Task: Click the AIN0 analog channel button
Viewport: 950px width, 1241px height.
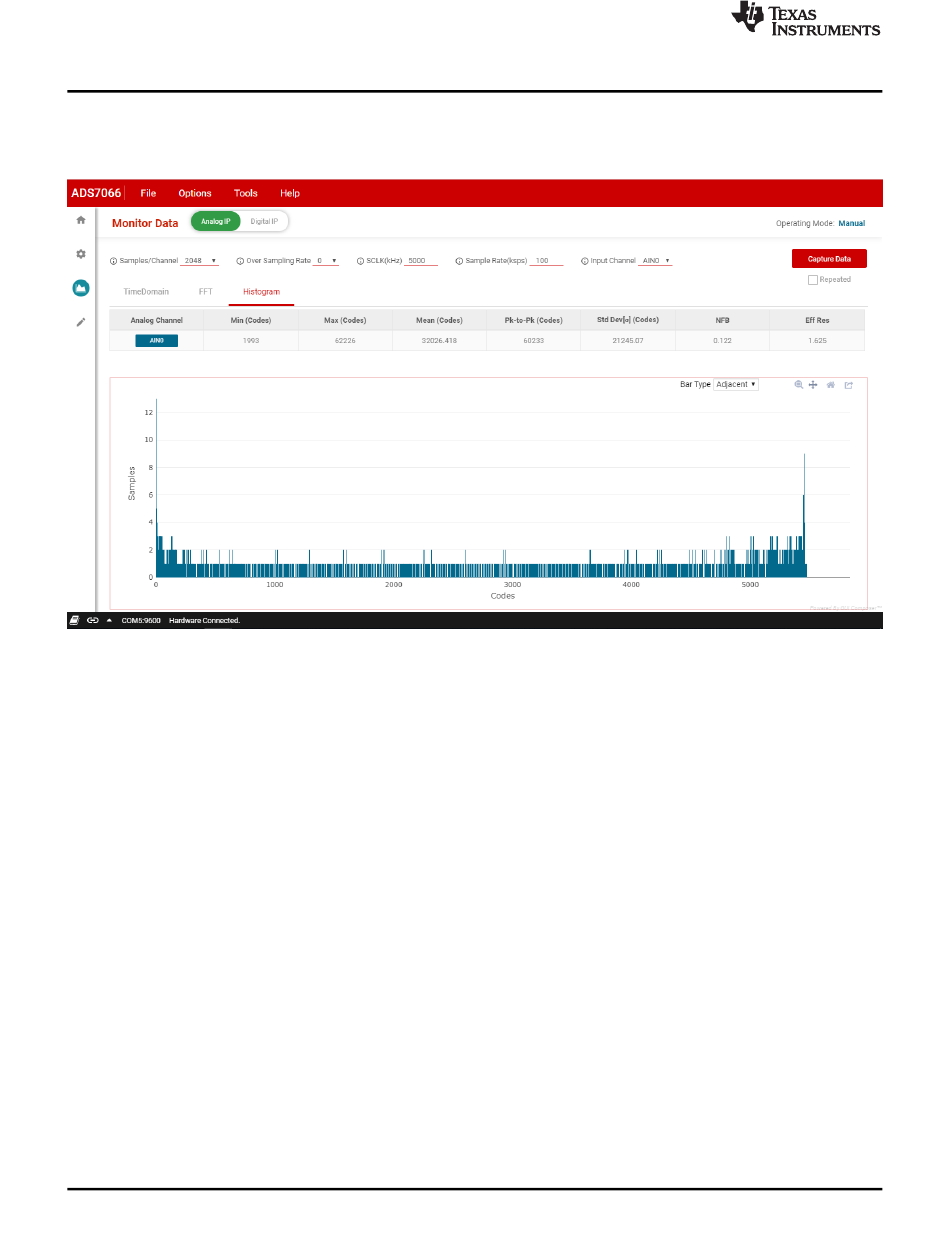Action: pyautogui.click(x=156, y=341)
